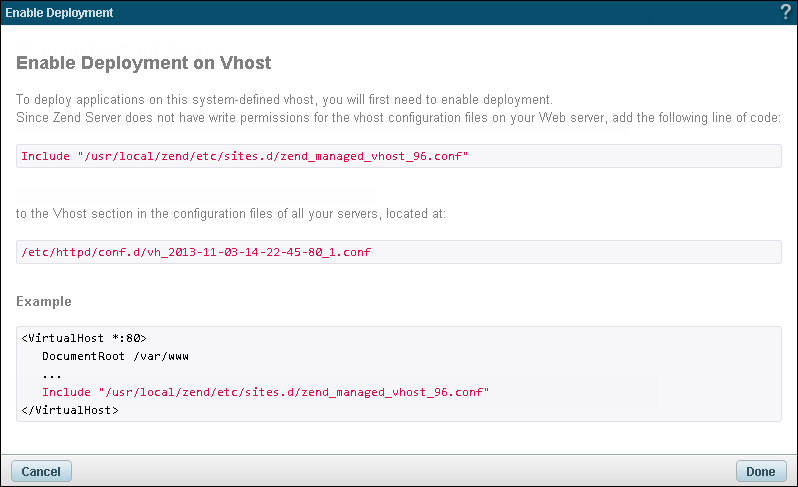Click the 'Enable Deployment on Vhost' heading
This screenshot has height=487, width=798.
pyautogui.click(x=144, y=63)
